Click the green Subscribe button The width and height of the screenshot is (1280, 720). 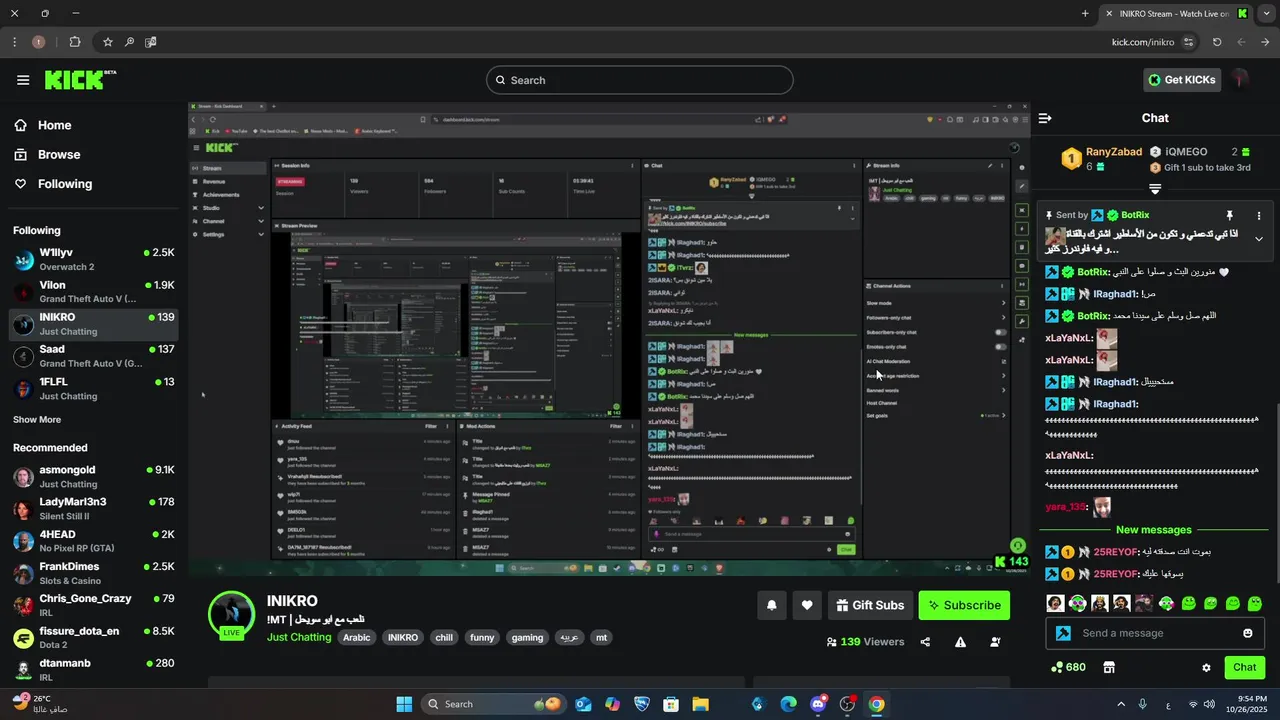pos(964,605)
